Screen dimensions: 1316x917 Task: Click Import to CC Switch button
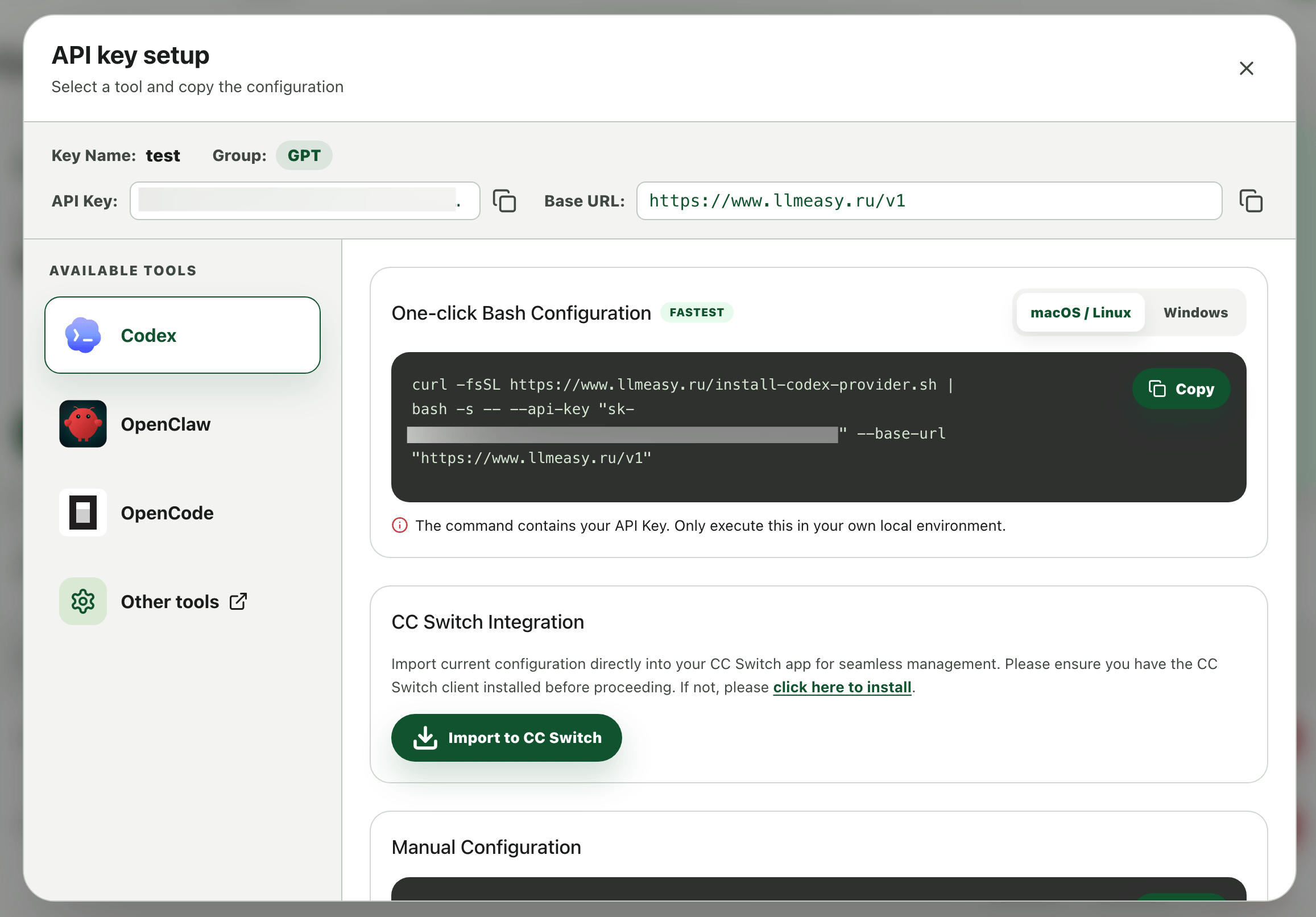[x=507, y=737]
